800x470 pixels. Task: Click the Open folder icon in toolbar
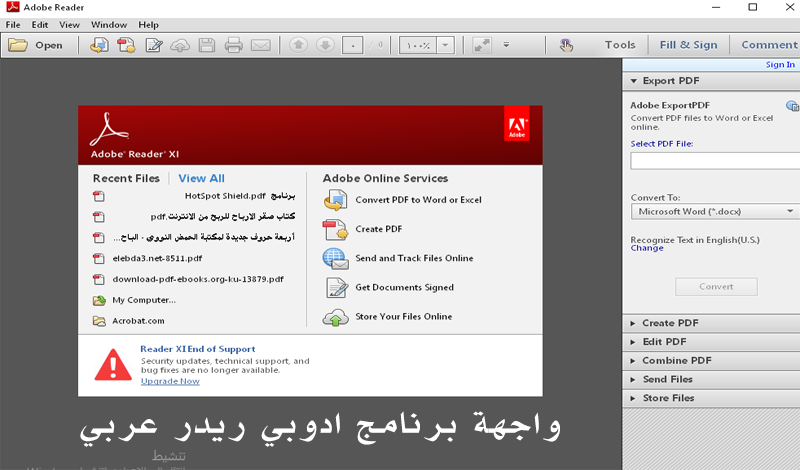(x=18, y=45)
